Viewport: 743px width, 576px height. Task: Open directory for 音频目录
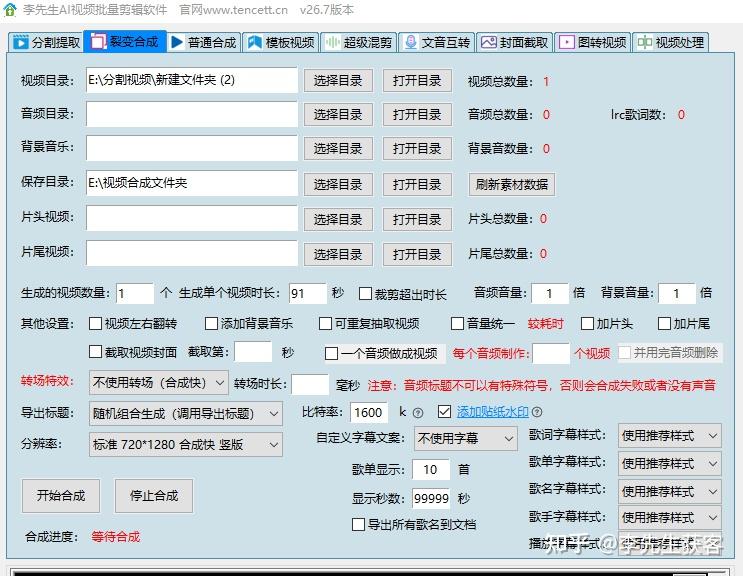pos(417,114)
